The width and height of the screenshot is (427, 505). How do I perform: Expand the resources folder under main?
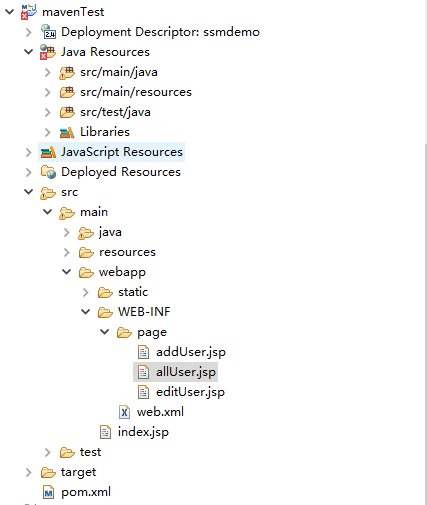pyautogui.click(x=67, y=252)
